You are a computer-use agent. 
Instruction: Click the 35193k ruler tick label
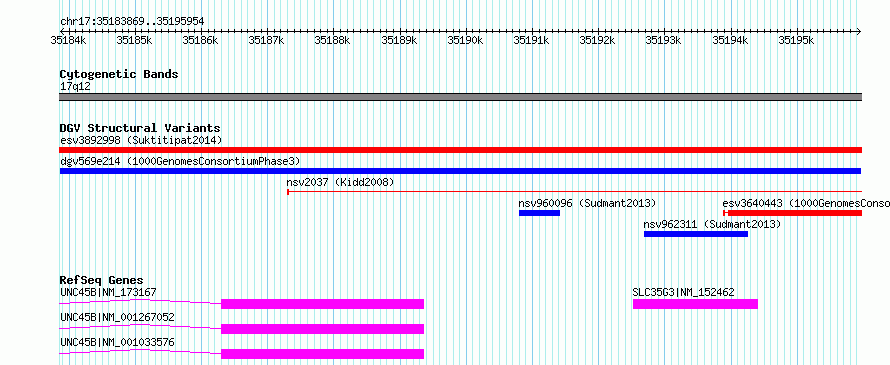click(x=664, y=40)
